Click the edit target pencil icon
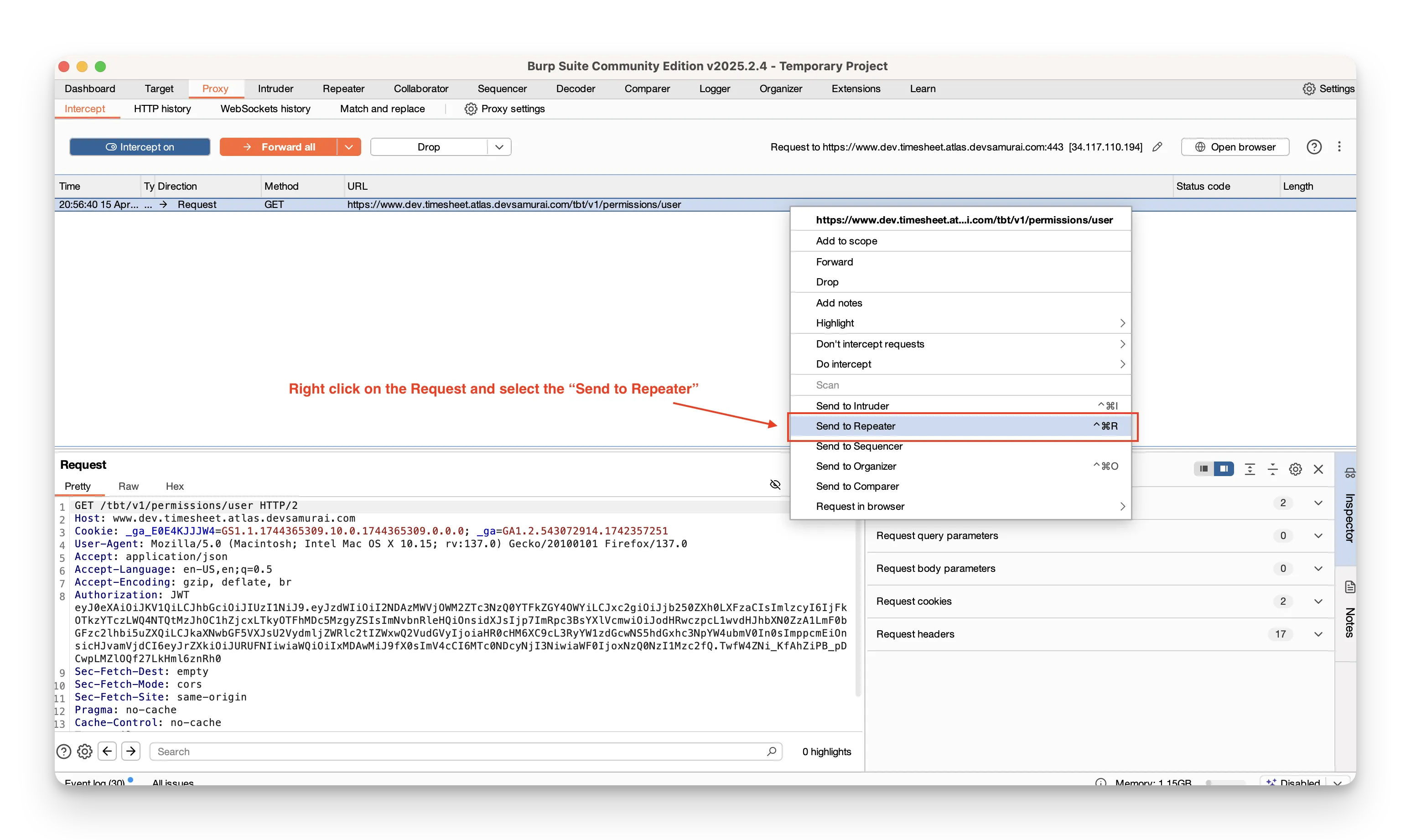This screenshot has width=1411, height=840. coord(1157,147)
